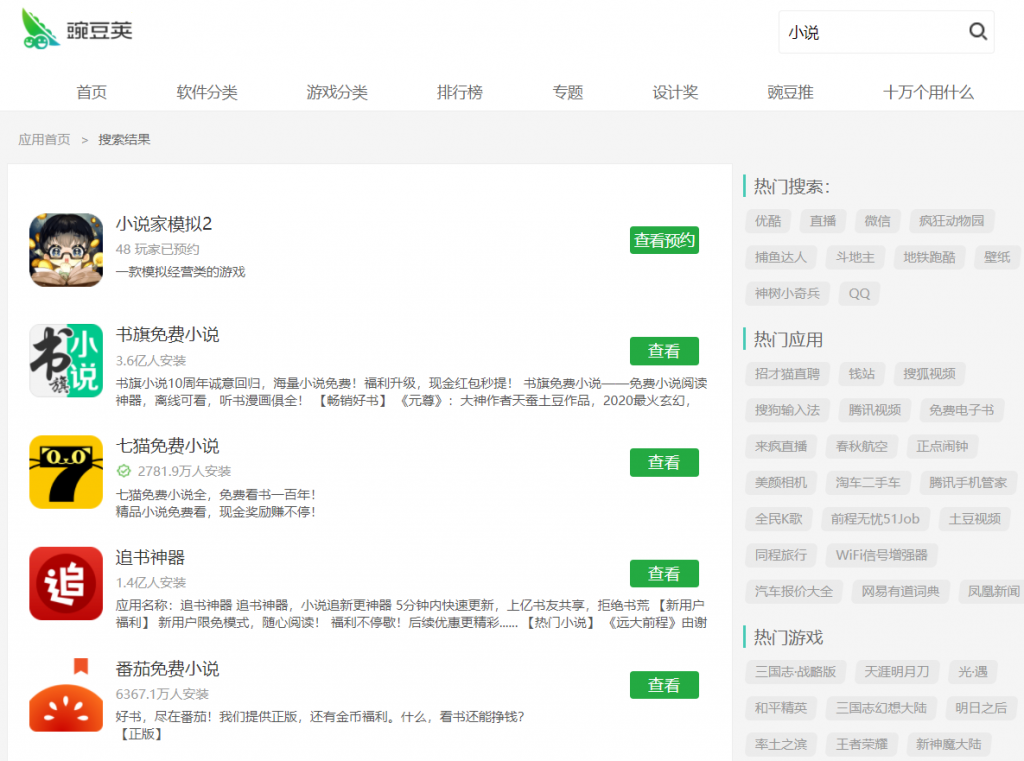Click 查看 button for 书旗免费小说
Screen dimensions: 1024x761
[664, 351]
